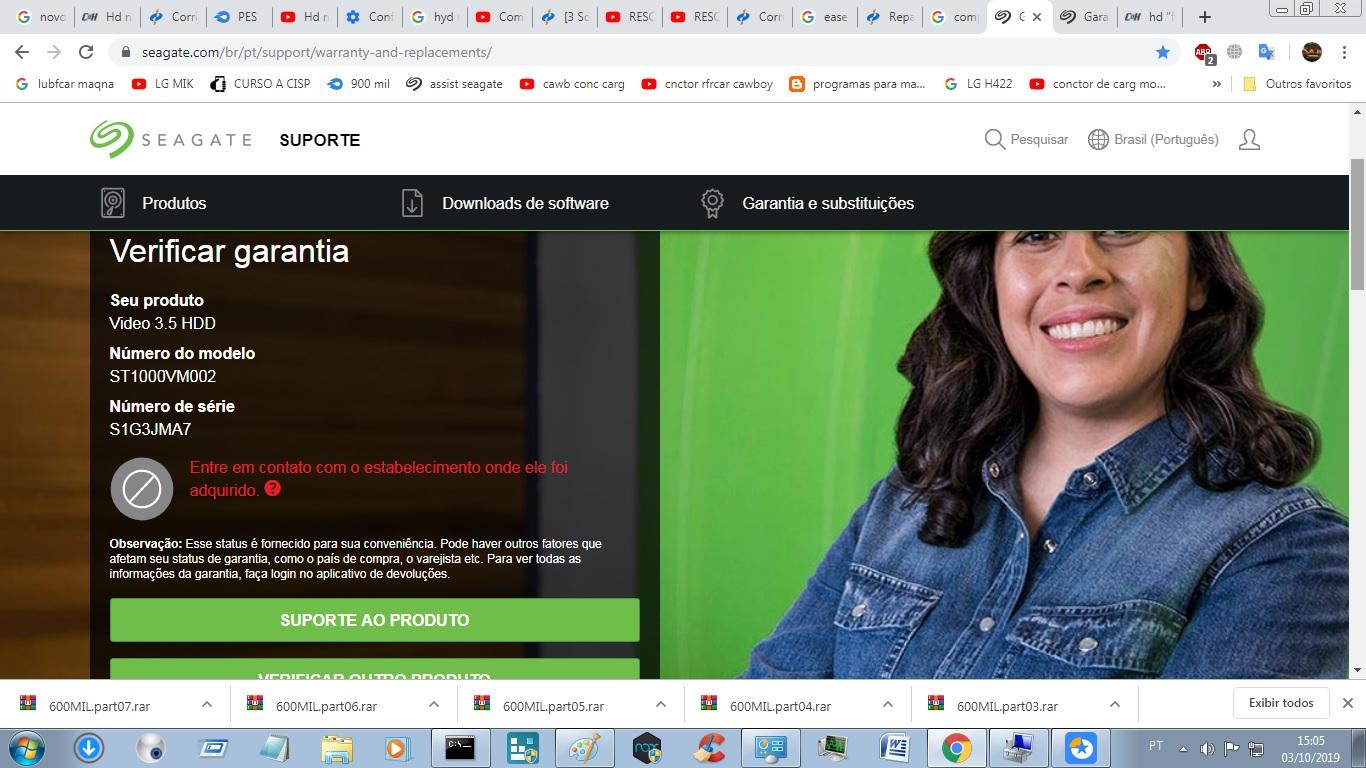Expand options for 600MIL.part03.rar download
The height and width of the screenshot is (768, 1366).
pyautogui.click(x=1115, y=704)
